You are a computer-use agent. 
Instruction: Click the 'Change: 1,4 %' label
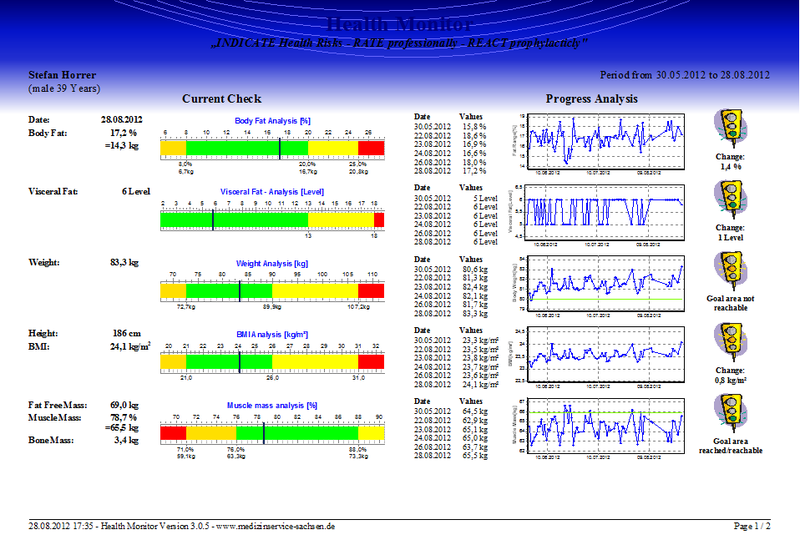pyautogui.click(x=731, y=162)
